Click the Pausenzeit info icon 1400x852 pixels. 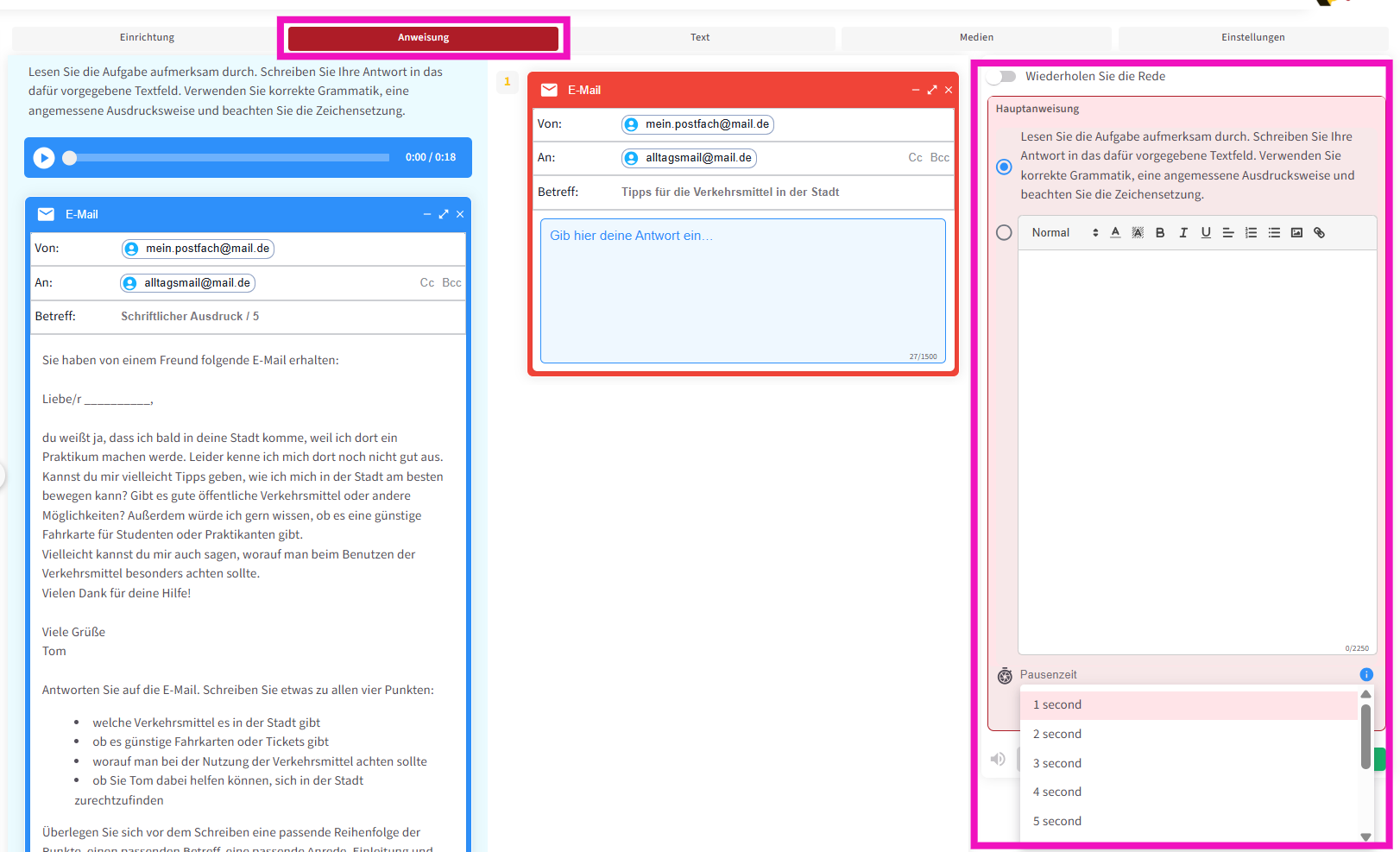(x=1365, y=675)
